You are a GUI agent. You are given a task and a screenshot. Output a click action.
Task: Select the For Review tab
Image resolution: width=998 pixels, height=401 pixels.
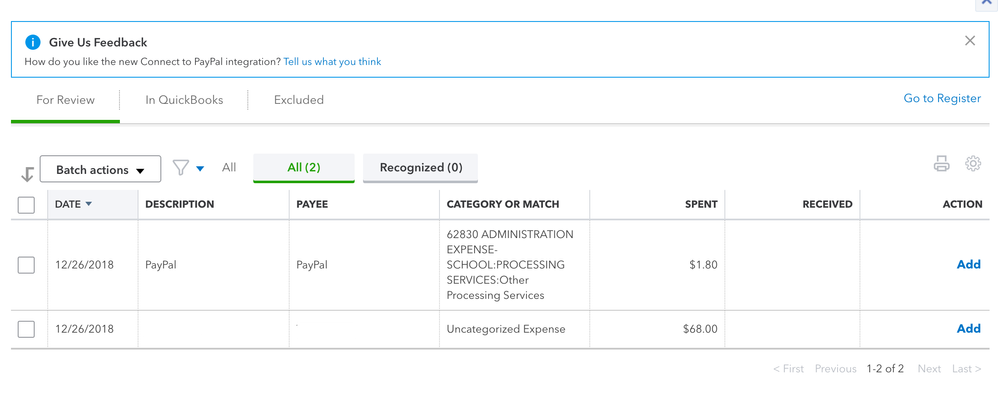pos(66,100)
